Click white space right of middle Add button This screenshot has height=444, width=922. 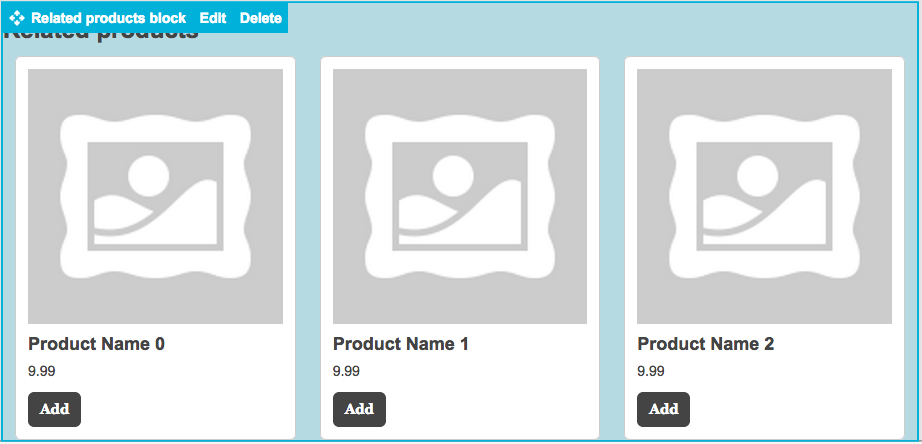pyautogui.click(x=490, y=409)
